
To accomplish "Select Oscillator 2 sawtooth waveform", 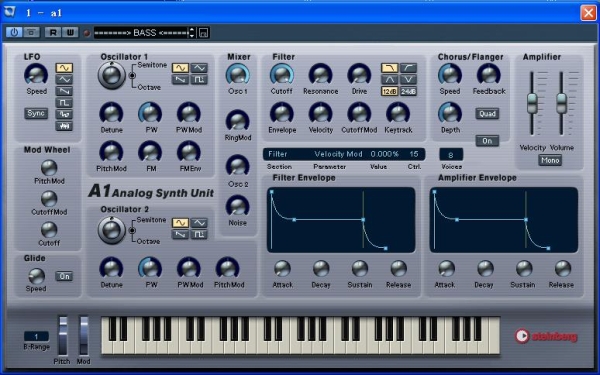I will pyautogui.click(x=180, y=234).
